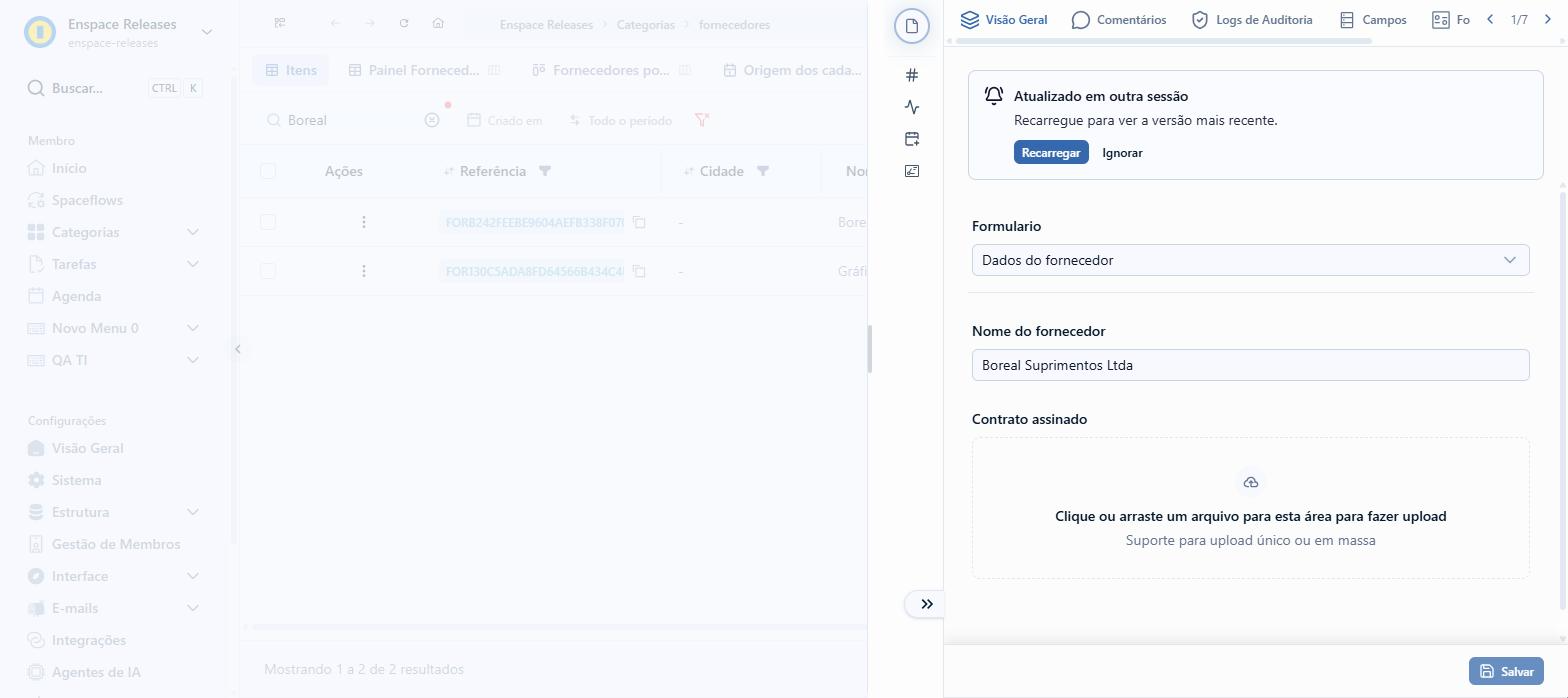Click the Ignorar link
The height and width of the screenshot is (698, 1568).
pos(1122,152)
